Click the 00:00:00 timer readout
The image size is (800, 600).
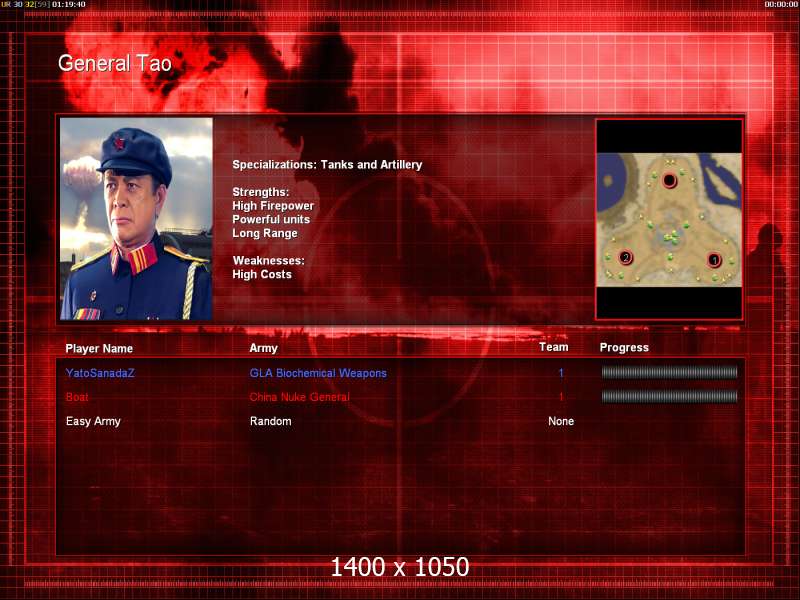click(x=782, y=5)
